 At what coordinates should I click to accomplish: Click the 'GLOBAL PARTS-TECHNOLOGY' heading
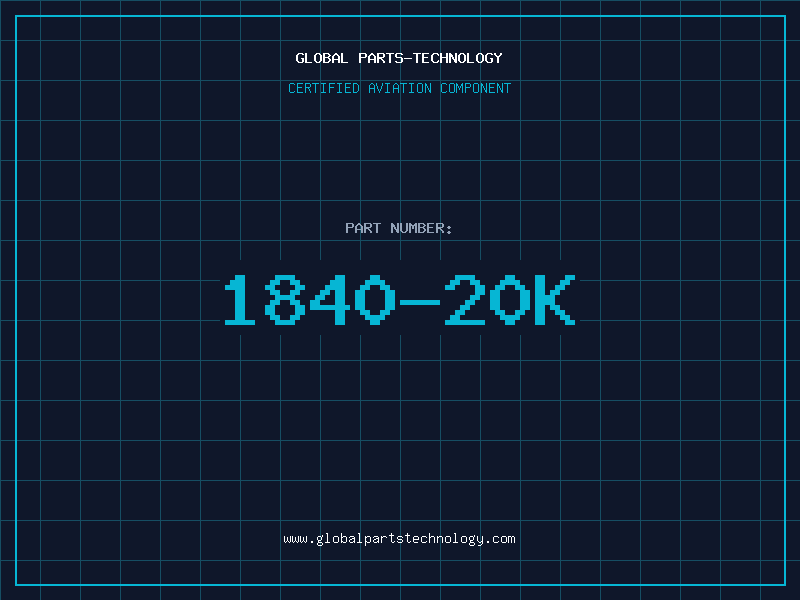tap(399, 58)
